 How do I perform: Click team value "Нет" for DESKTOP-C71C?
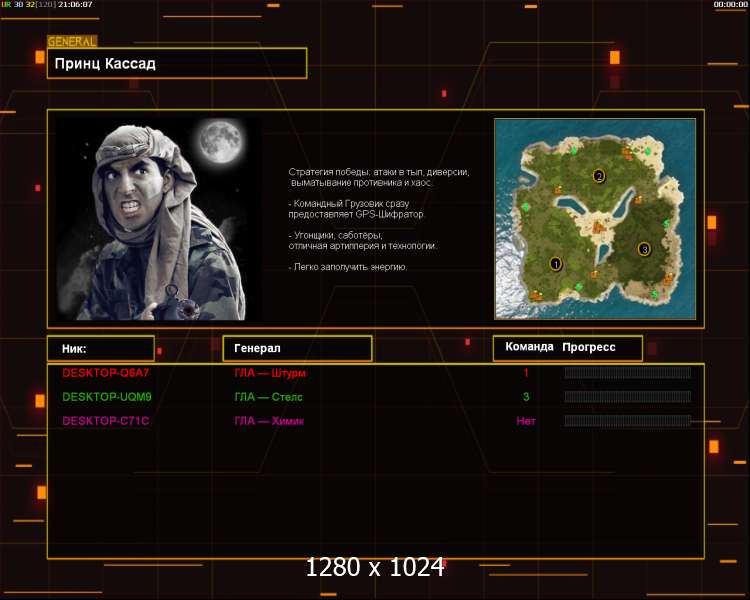(526, 421)
